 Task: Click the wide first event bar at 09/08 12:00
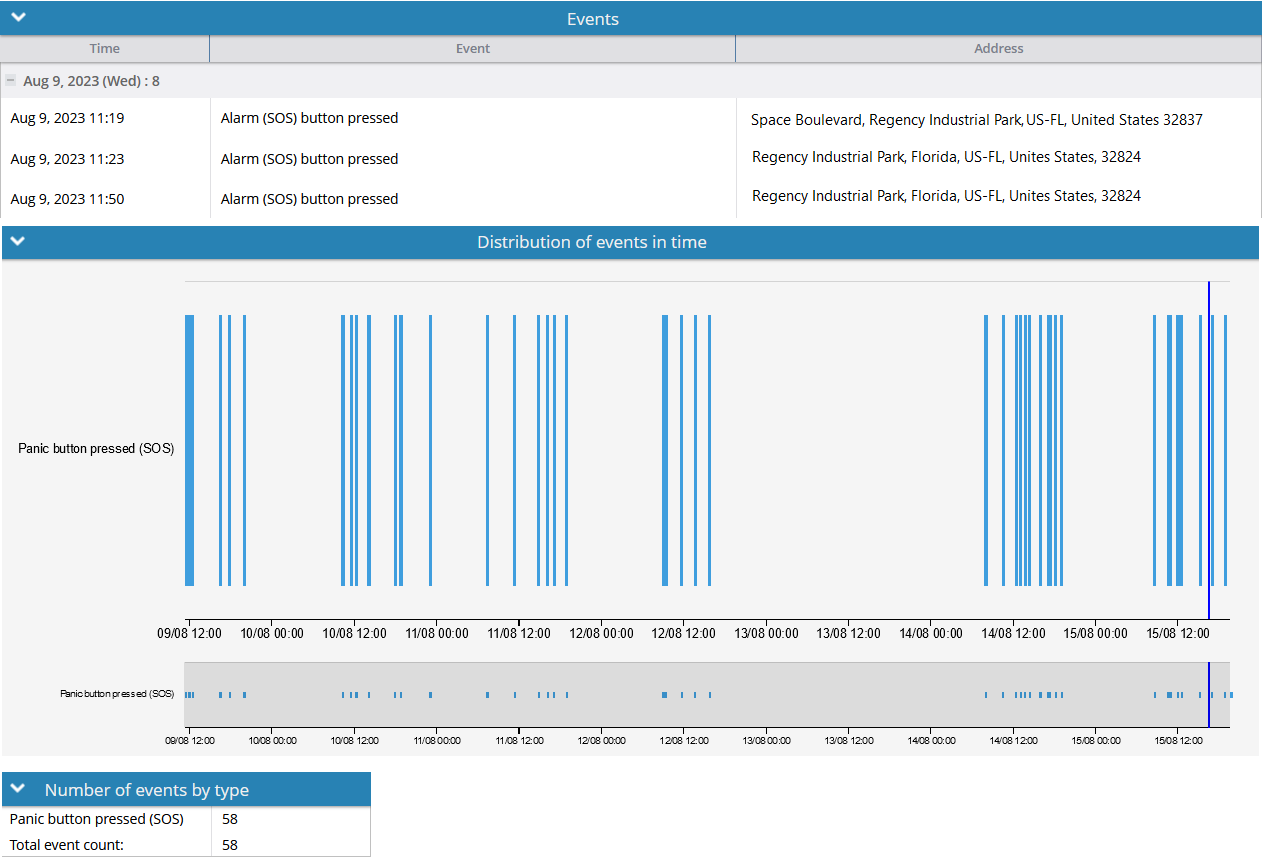coord(190,450)
